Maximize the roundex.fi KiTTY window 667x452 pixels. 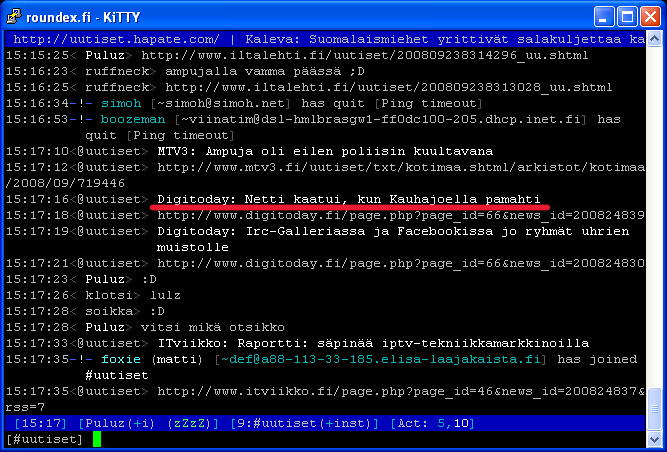point(625,15)
